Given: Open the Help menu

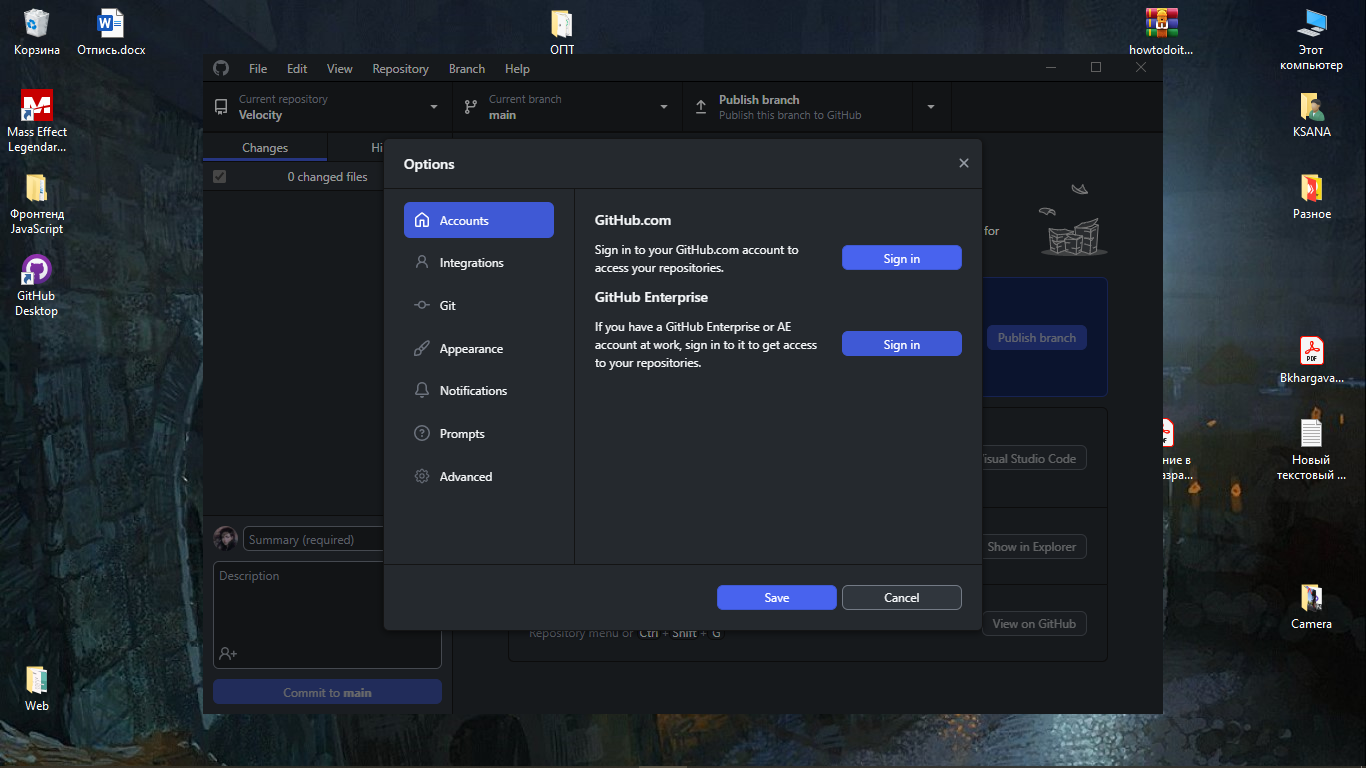Looking at the screenshot, I should click(517, 69).
